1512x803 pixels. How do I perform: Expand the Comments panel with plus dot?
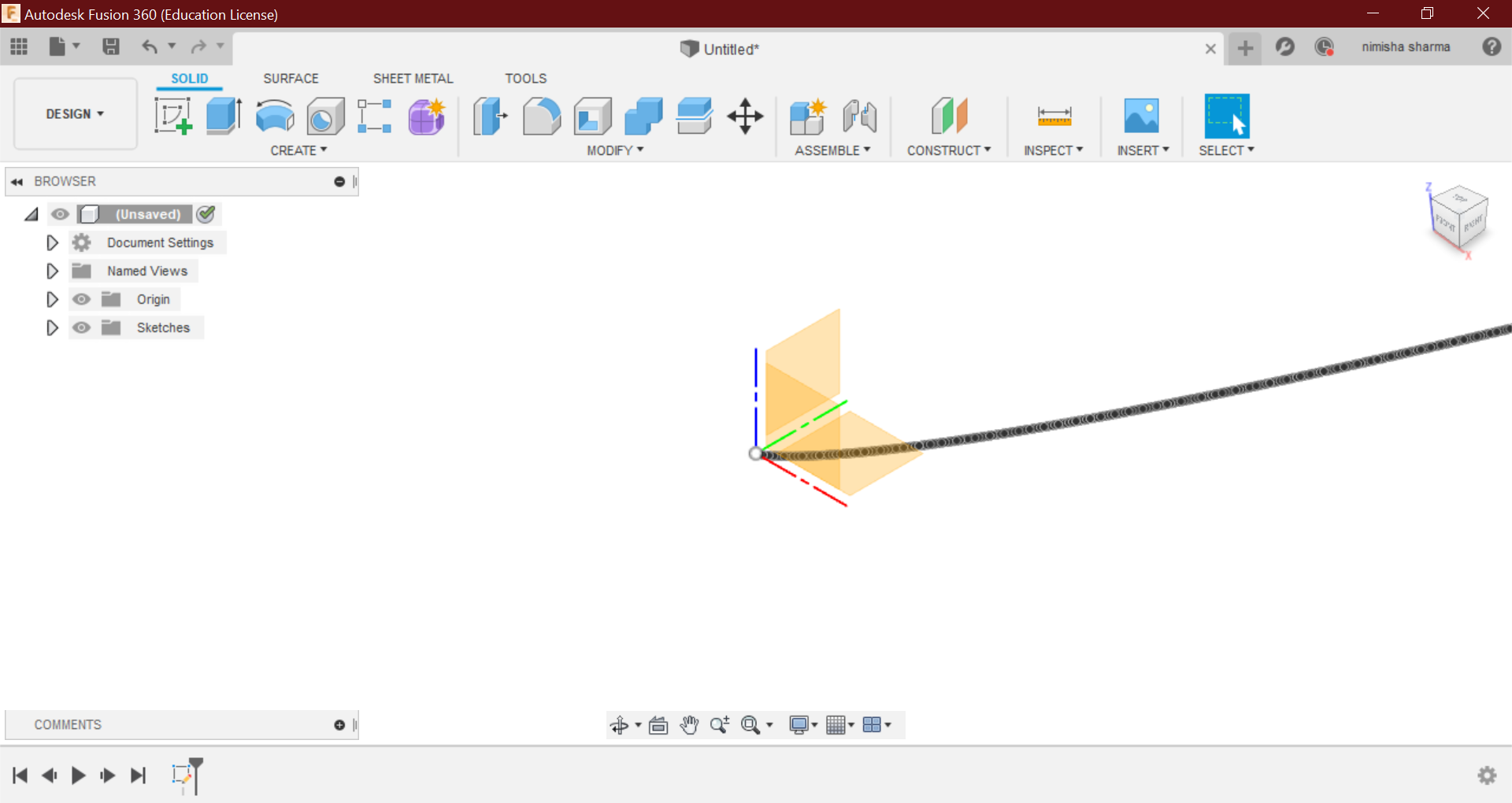[x=339, y=725]
